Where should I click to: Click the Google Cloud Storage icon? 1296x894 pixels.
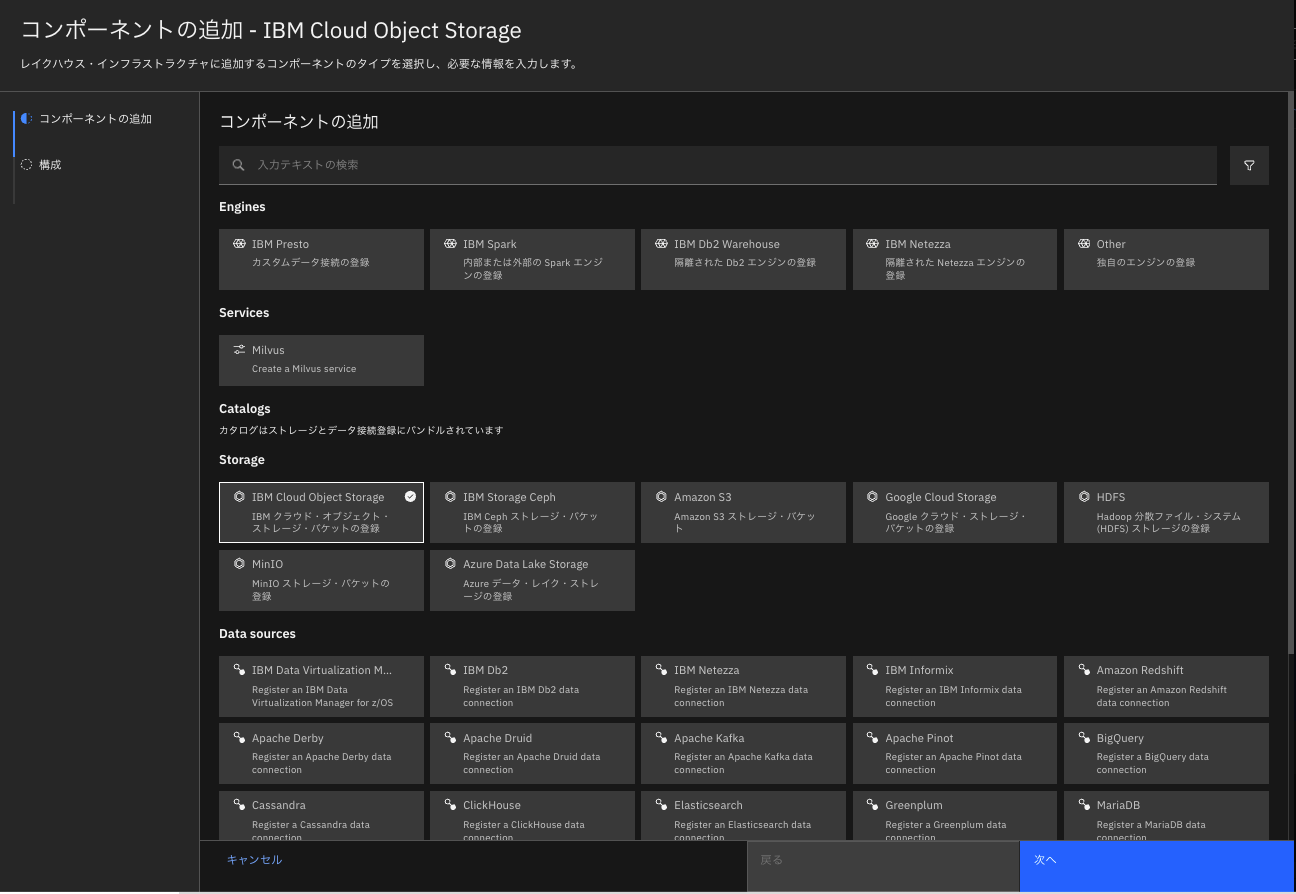[x=872, y=497]
